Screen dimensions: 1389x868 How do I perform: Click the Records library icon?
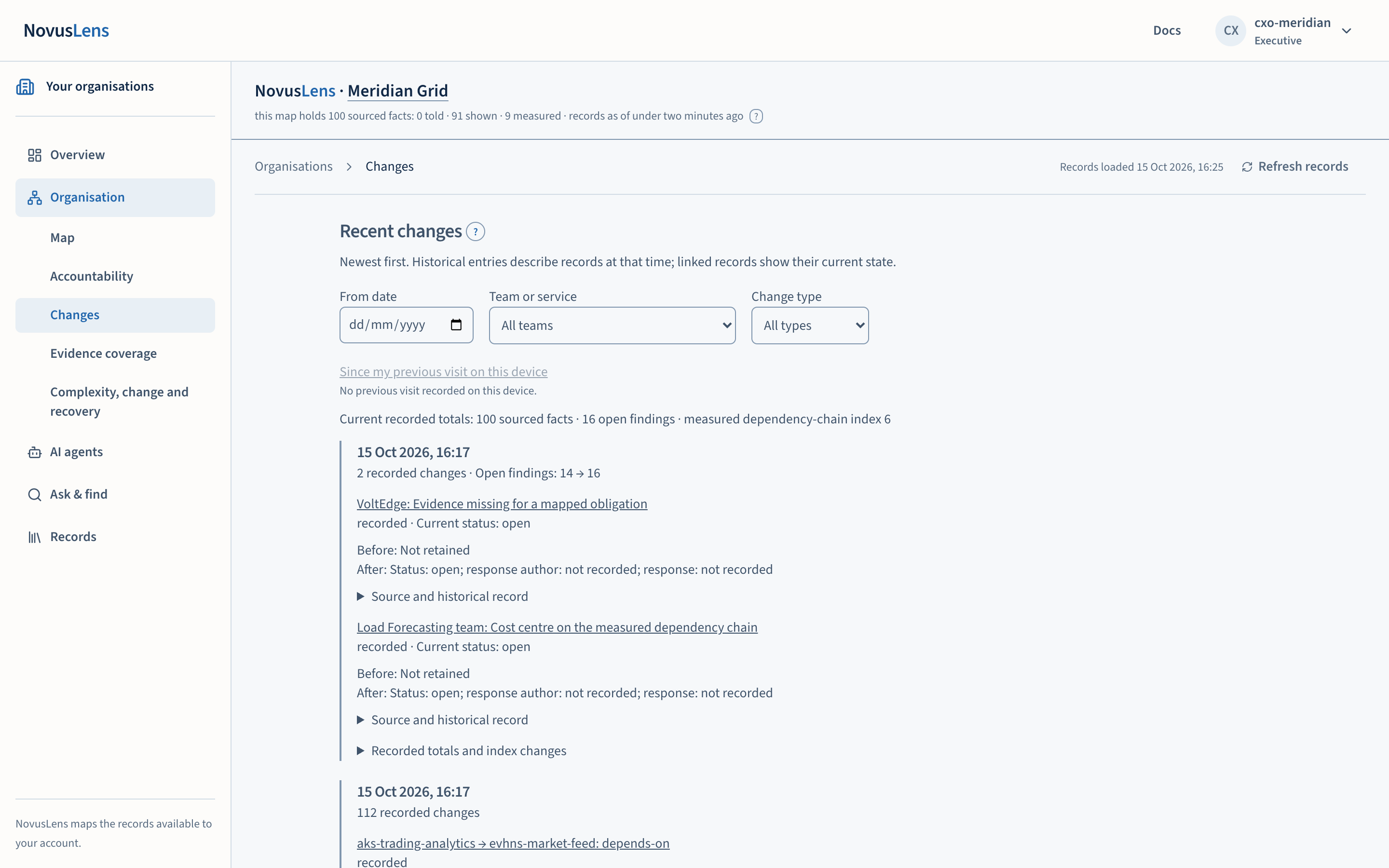(x=34, y=537)
